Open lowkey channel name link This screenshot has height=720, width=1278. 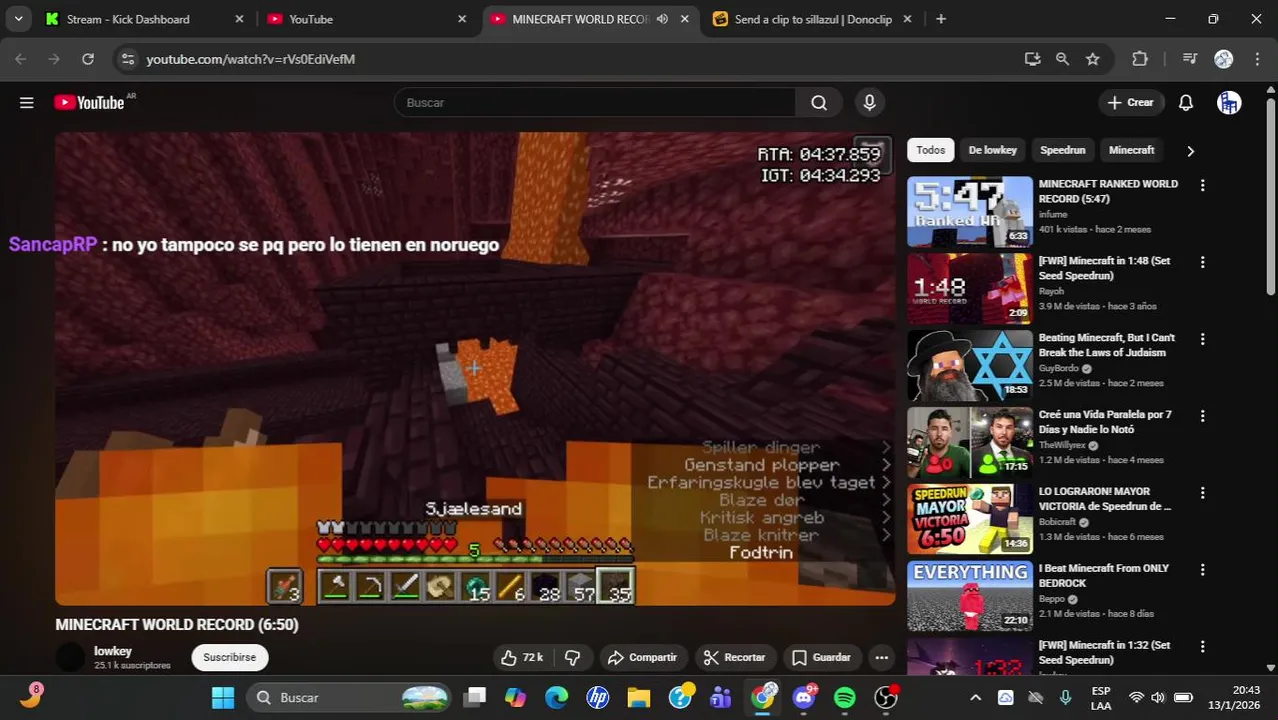(113, 651)
